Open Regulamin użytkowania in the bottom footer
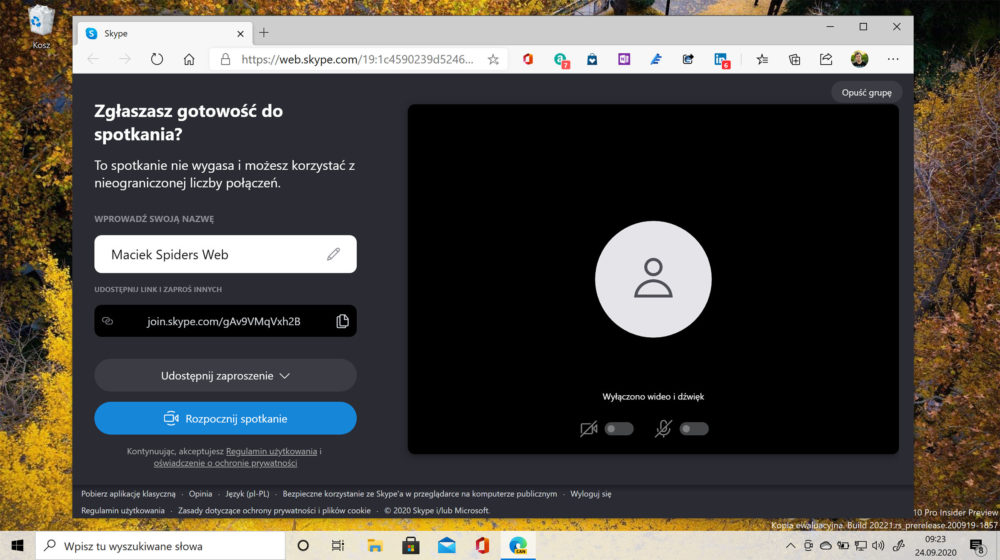Image resolution: width=1000 pixels, height=560 pixels. pos(122,510)
